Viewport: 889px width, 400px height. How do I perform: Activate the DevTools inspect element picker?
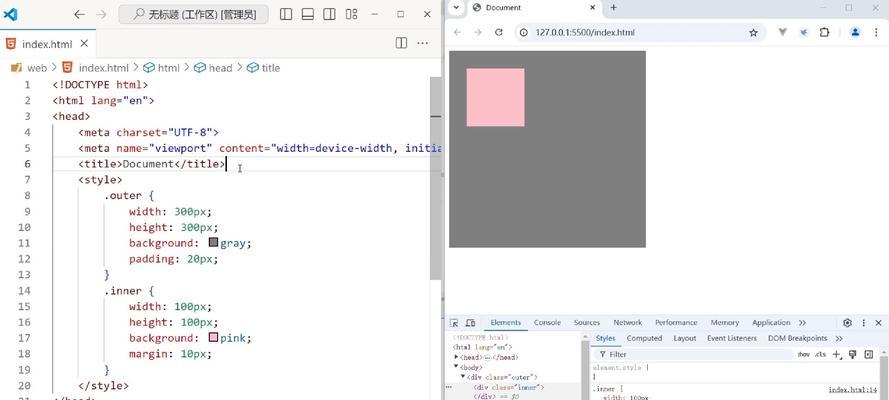[454, 323]
